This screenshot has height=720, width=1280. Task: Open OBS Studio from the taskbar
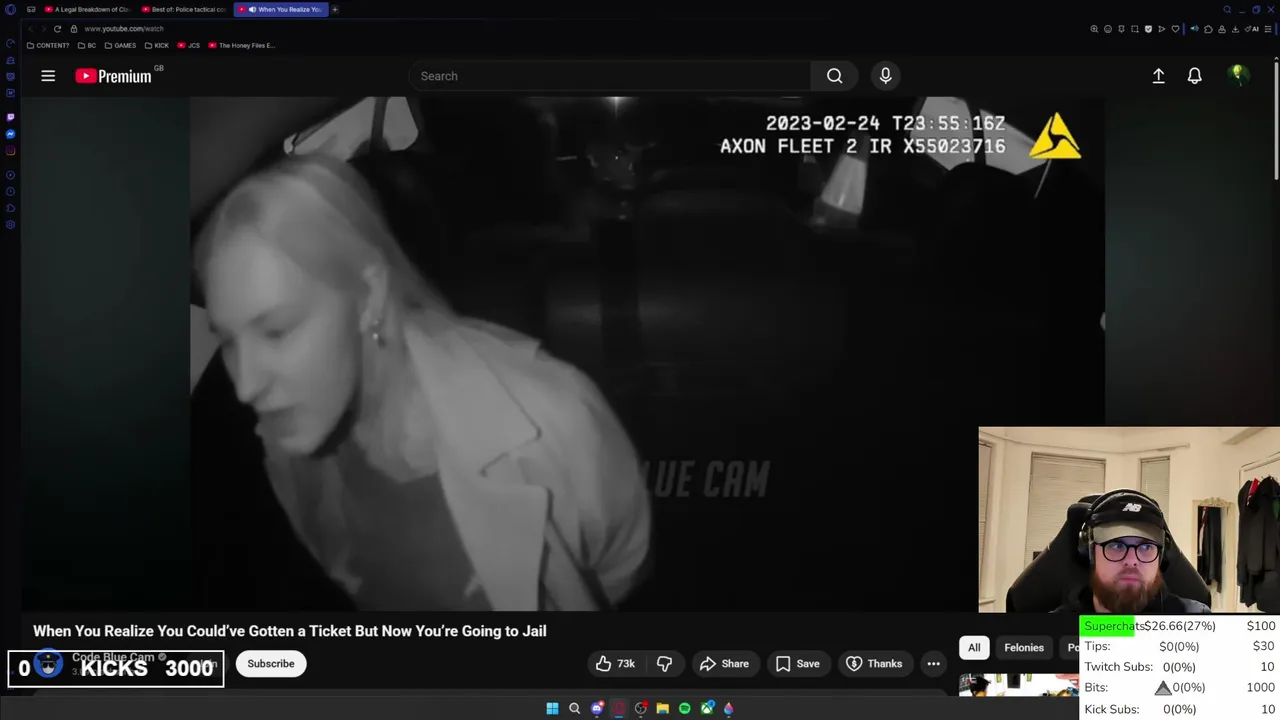(641, 708)
